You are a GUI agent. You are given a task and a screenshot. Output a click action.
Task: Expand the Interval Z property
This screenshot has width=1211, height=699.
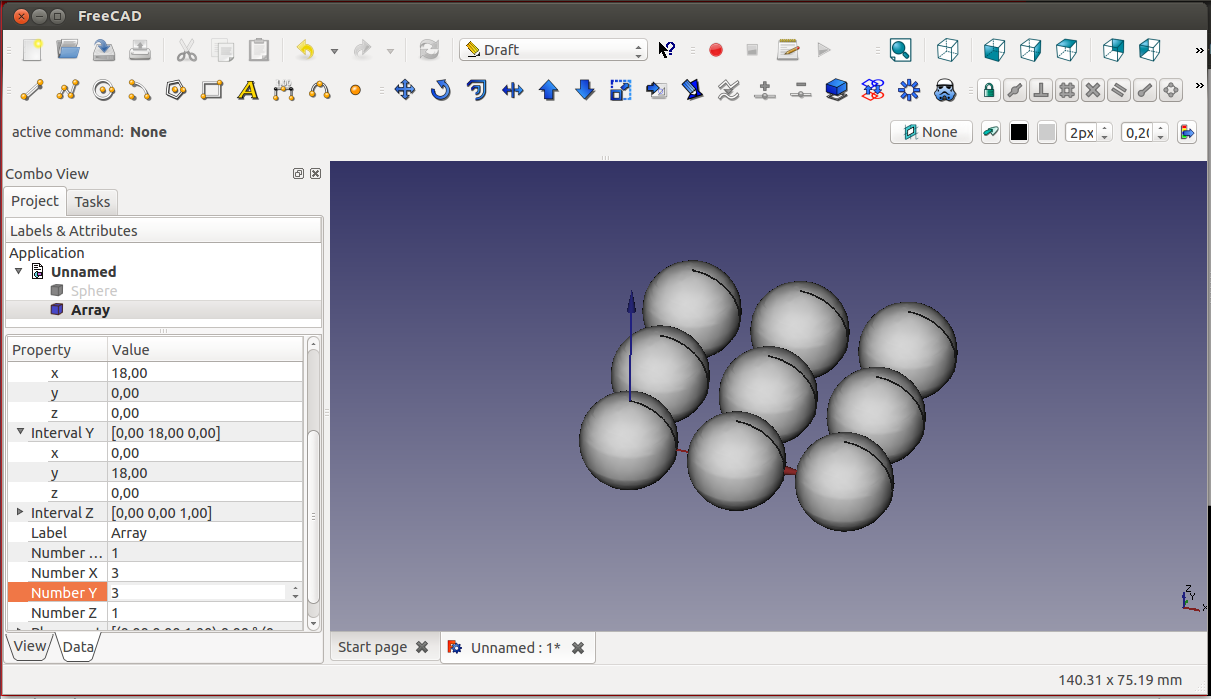tap(21, 512)
